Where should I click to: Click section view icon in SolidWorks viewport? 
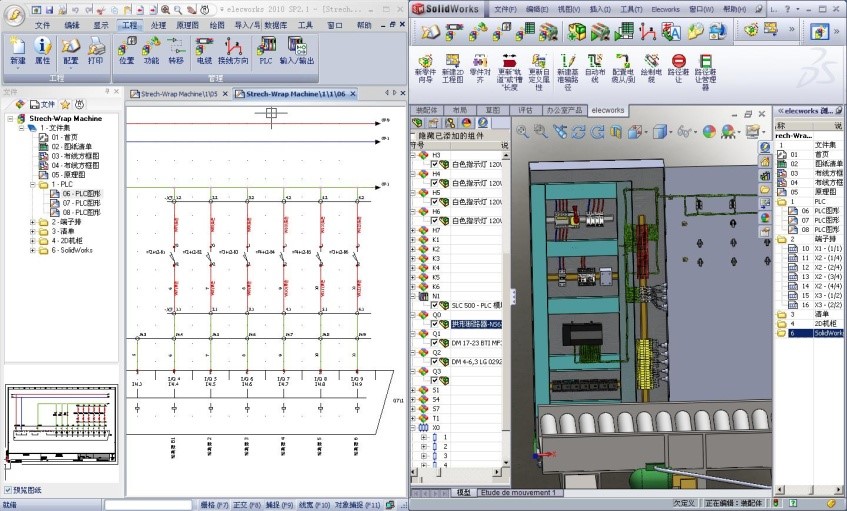click(x=616, y=131)
